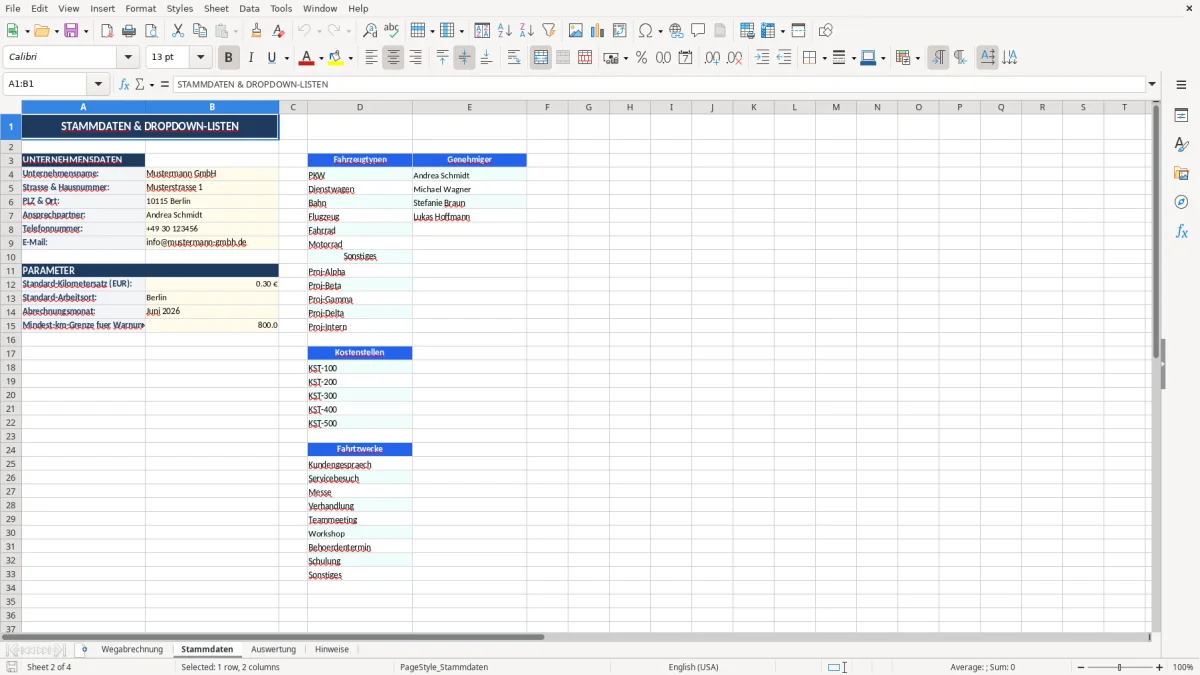Click the Export as PDF icon
Image resolution: width=1200 pixels, height=675 pixels.
[107, 31]
